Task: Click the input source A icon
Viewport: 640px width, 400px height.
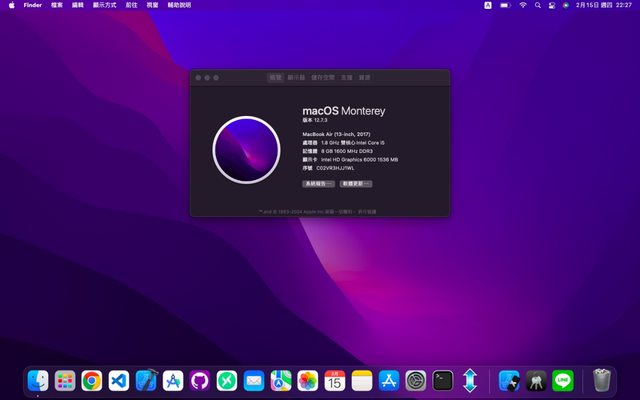Action: coord(488,5)
